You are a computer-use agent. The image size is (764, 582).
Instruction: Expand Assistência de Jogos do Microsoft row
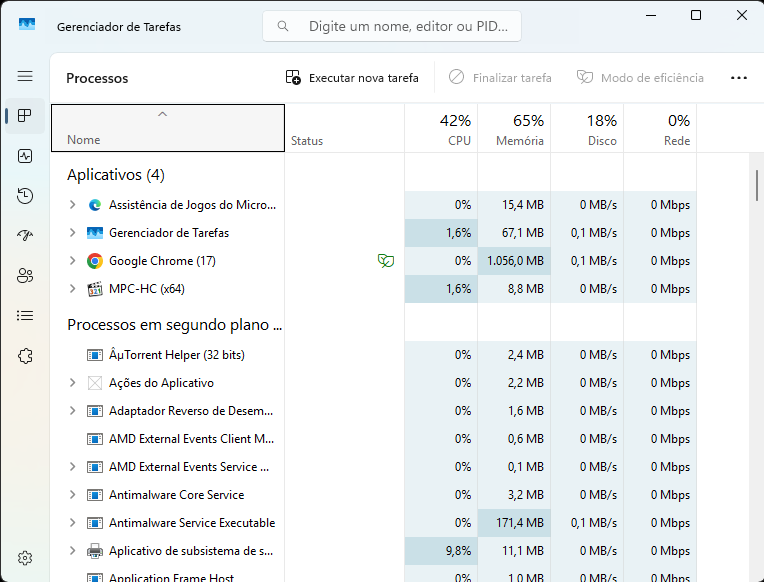tap(73, 205)
